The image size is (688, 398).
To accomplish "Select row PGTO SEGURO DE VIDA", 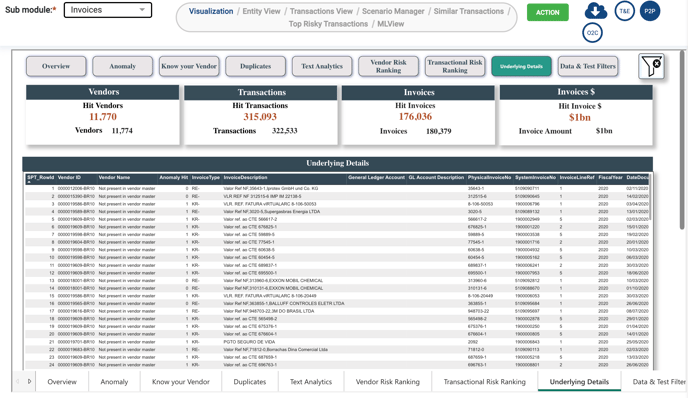I will coord(337,342).
